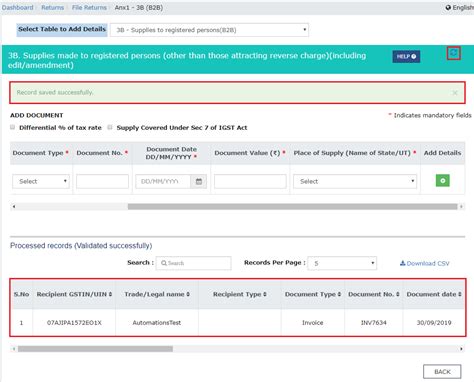The height and width of the screenshot is (382, 474).
Task: Click S.No column header
Action: (21, 294)
